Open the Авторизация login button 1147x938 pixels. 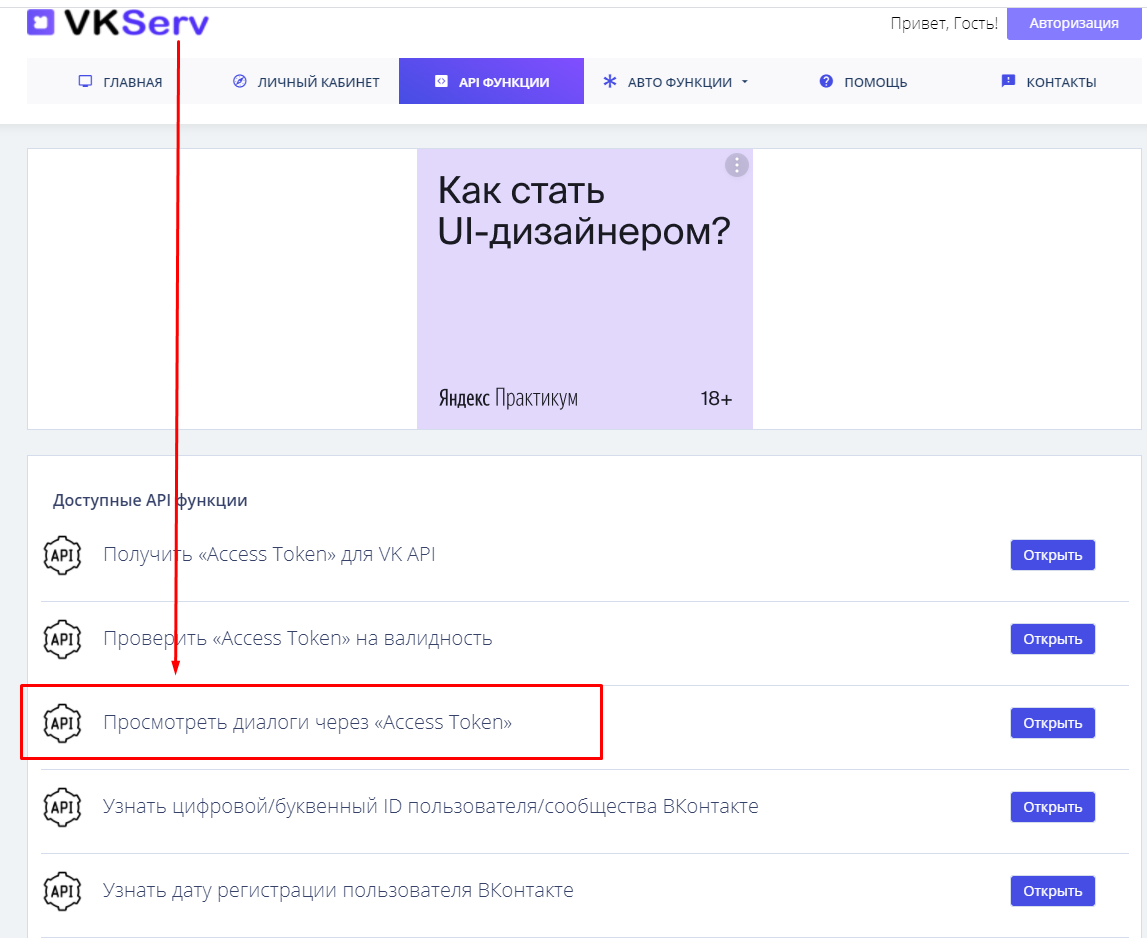1073,23
